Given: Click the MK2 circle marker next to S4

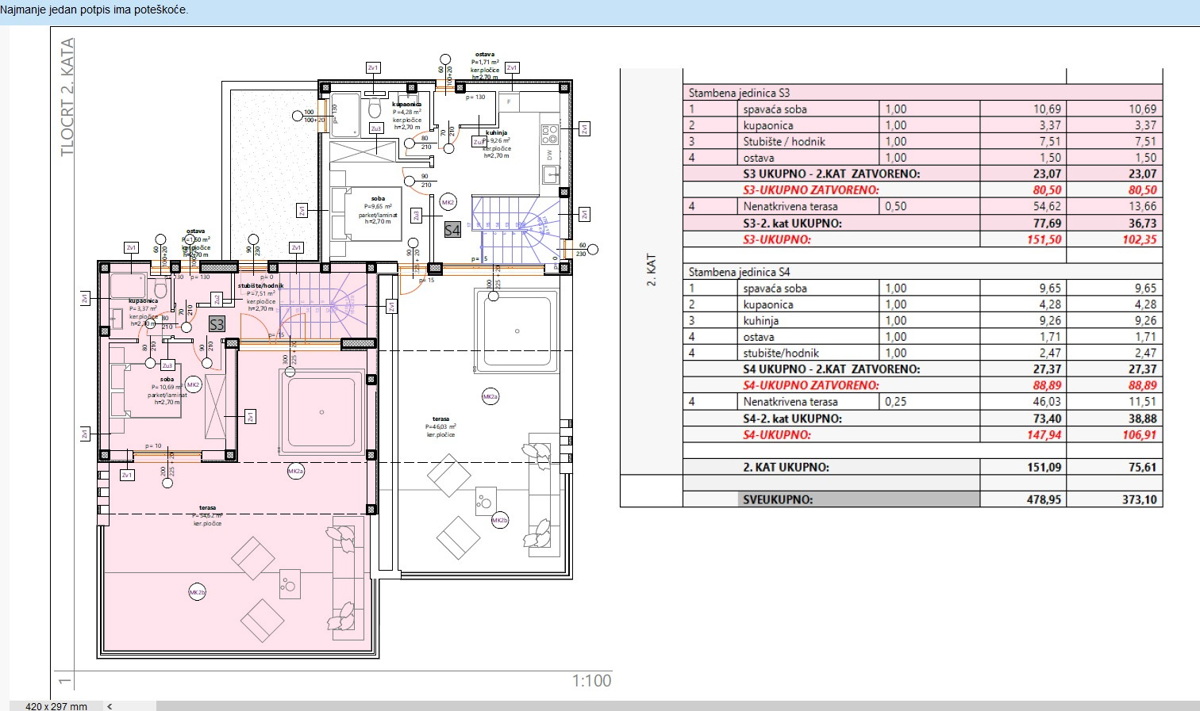Looking at the screenshot, I should [x=449, y=201].
